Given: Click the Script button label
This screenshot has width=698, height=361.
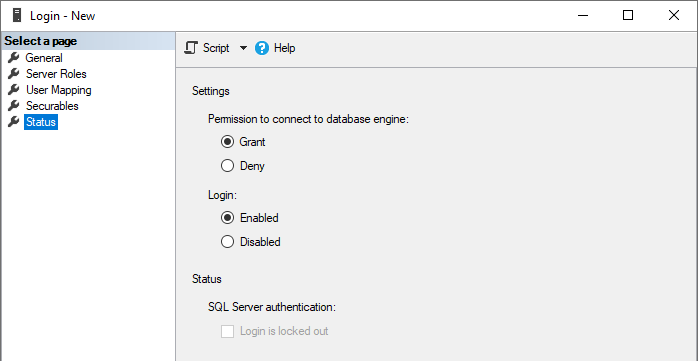Looking at the screenshot, I should pos(216,48).
